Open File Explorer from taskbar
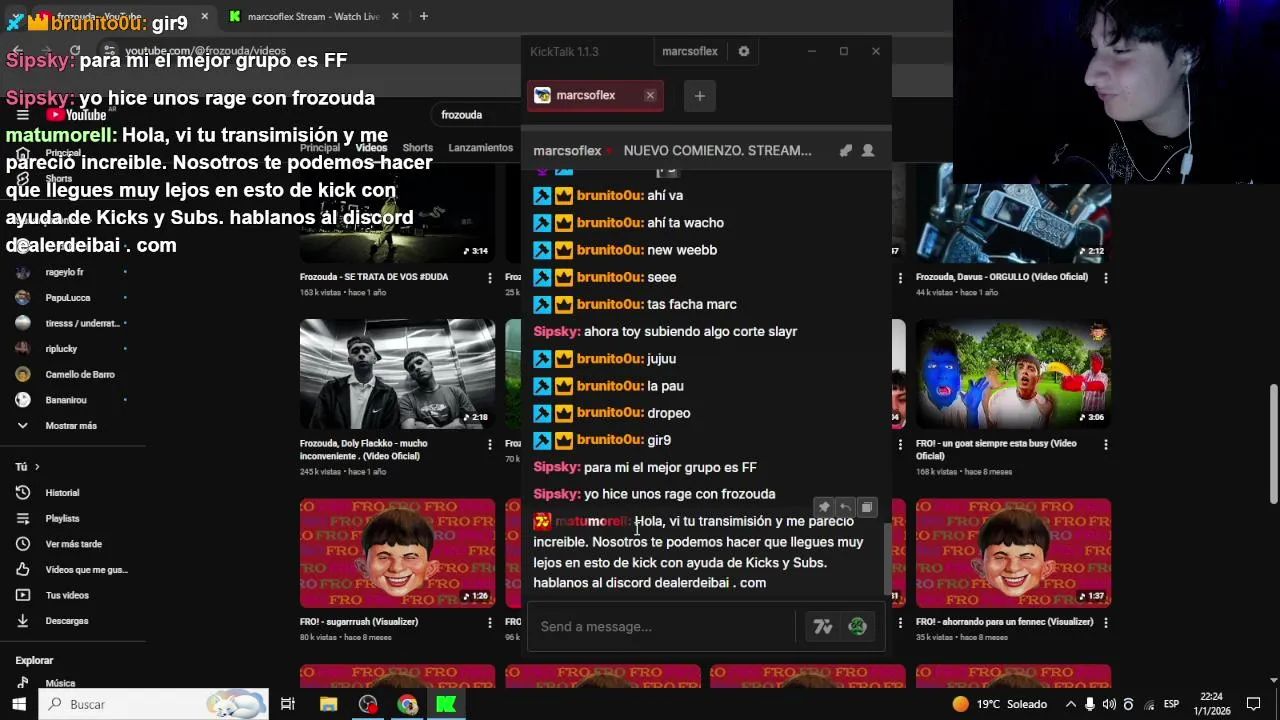The width and height of the screenshot is (1280, 720). (x=328, y=704)
